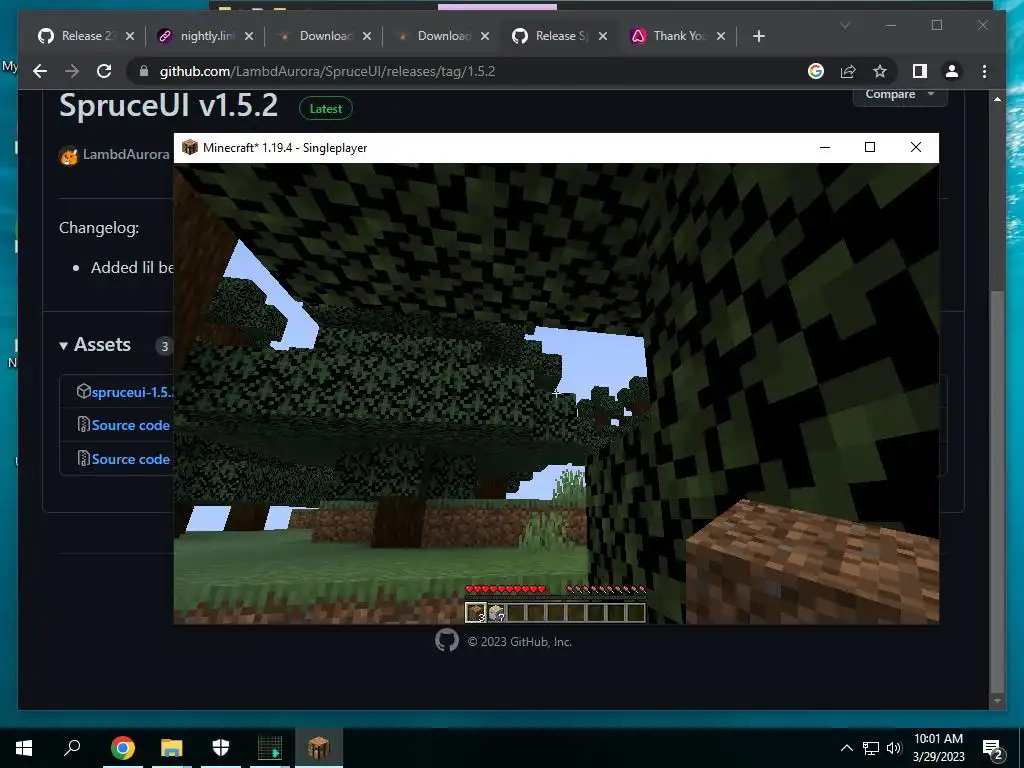
Task: Open Chrome tab search chevron
Action: click(x=844, y=25)
